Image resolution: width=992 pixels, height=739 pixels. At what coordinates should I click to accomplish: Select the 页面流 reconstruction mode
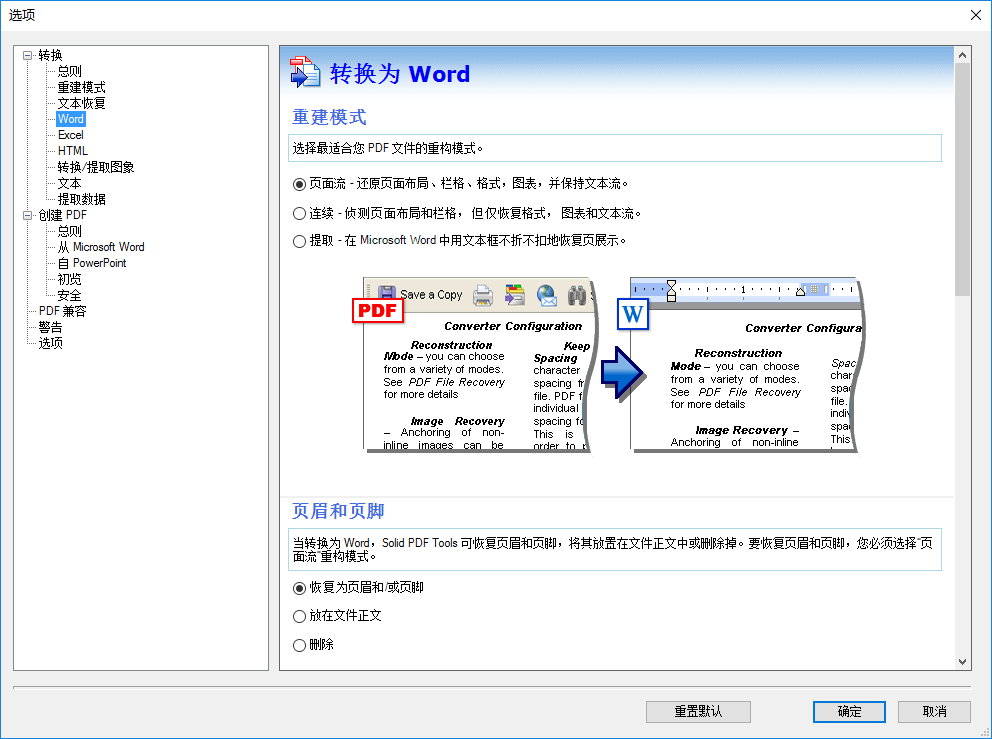tap(300, 184)
